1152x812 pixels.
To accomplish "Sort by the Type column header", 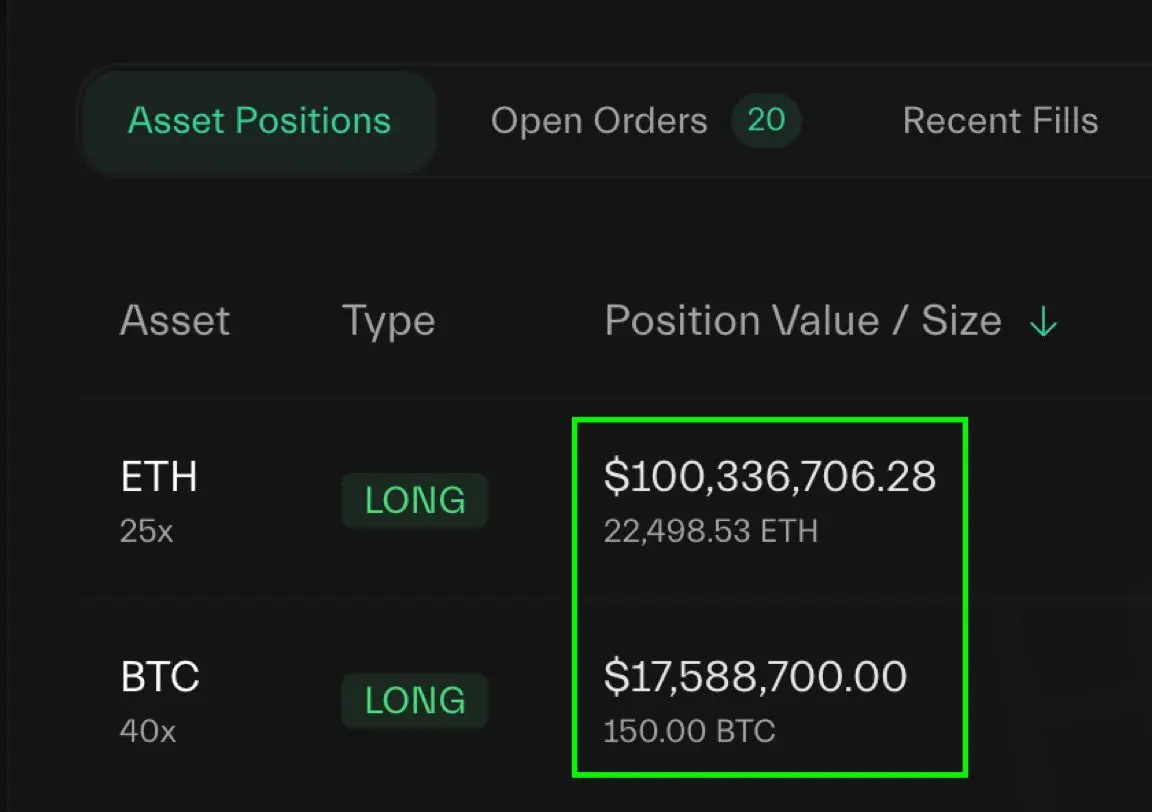I will click(x=389, y=322).
